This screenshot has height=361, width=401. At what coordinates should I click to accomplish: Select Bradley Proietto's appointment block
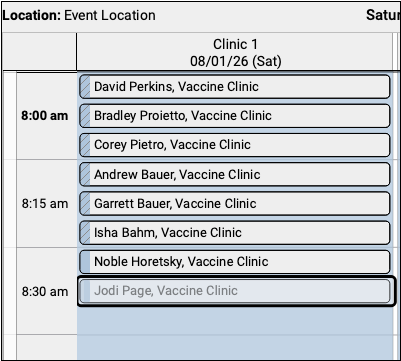pyautogui.click(x=235, y=116)
